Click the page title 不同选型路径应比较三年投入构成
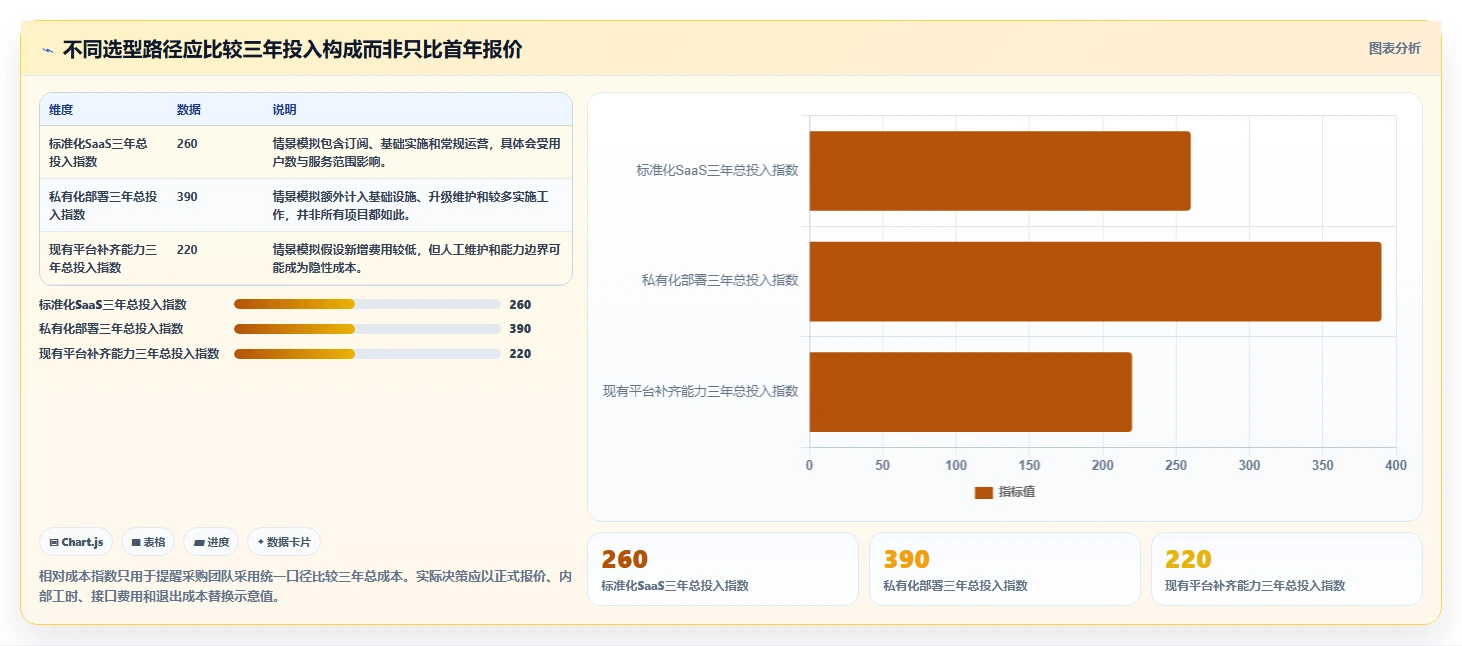The height and width of the screenshot is (646, 1462). pos(292,50)
